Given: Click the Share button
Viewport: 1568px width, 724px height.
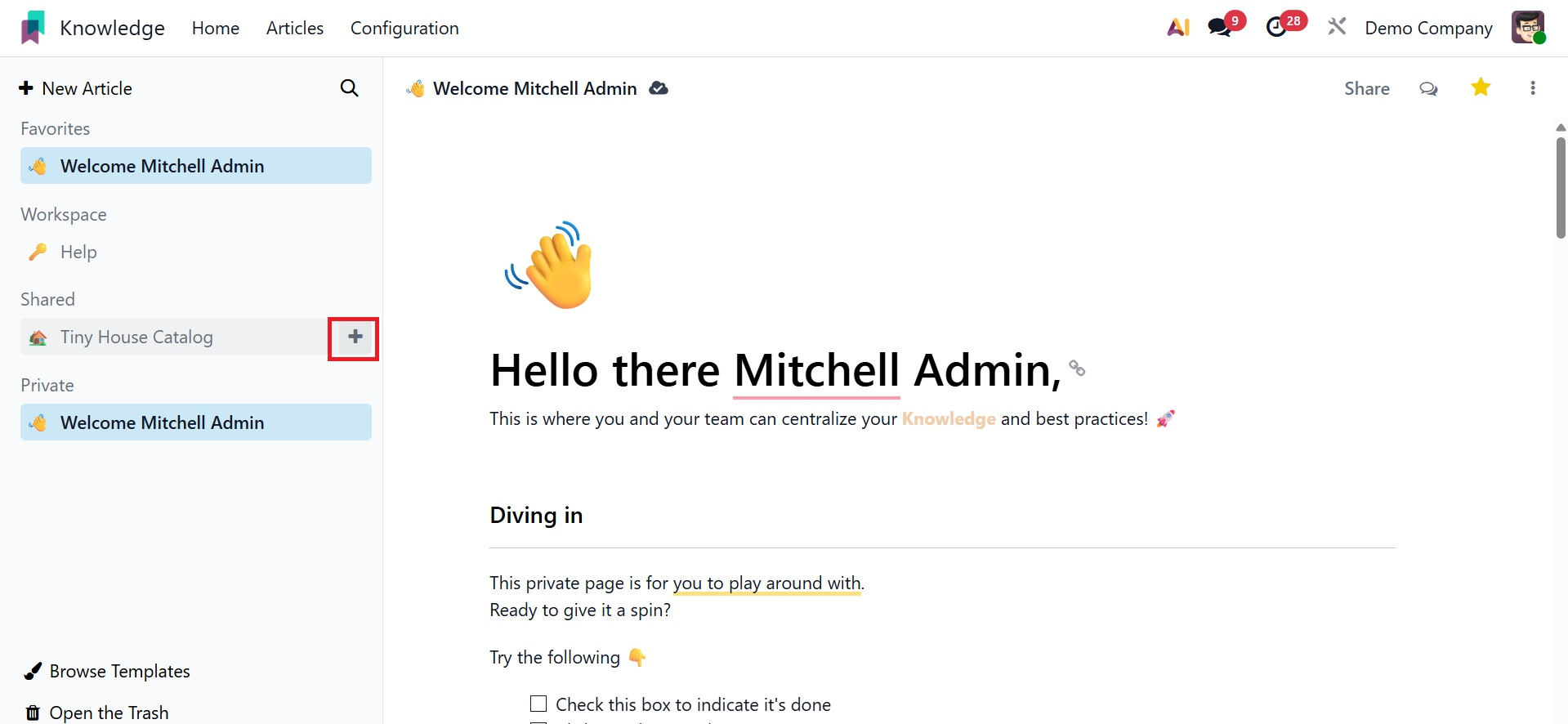Looking at the screenshot, I should click(1367, 88).
